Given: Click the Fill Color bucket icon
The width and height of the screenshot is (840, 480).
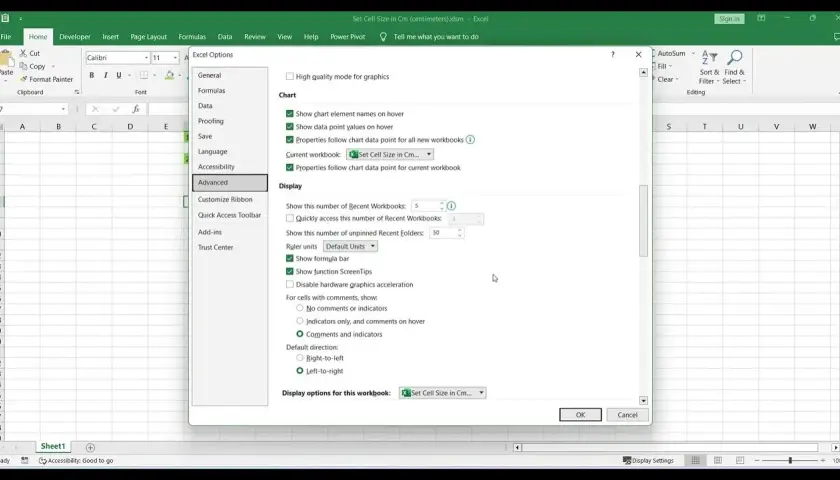Looking at the screenshot, I should [x=169, y=75].
